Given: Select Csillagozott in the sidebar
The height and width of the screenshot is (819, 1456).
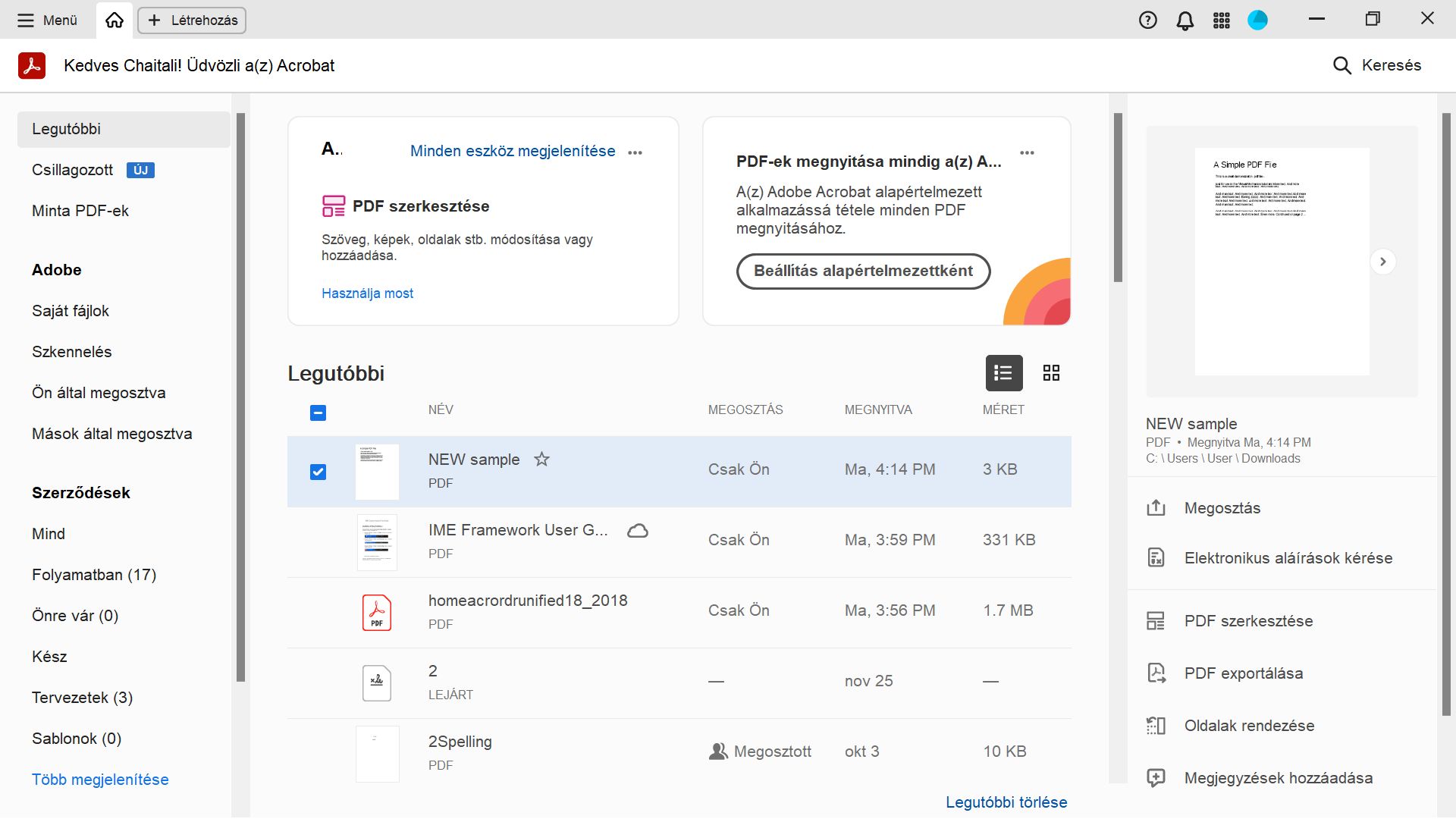Looking at the screenshot, I should (x=73, y=170).
